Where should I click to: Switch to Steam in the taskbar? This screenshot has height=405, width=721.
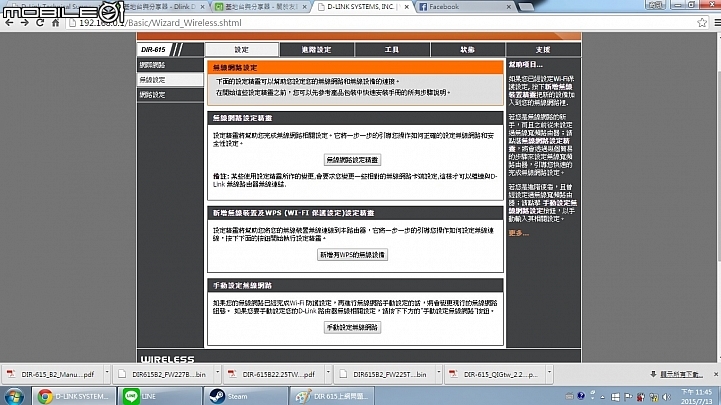click(246, 396)
